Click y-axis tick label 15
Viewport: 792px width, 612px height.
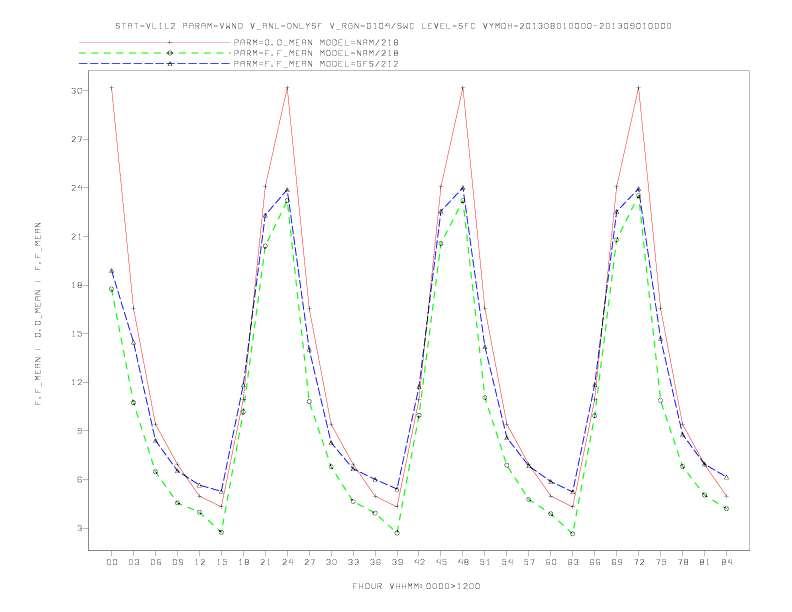[x=77, y=334]
